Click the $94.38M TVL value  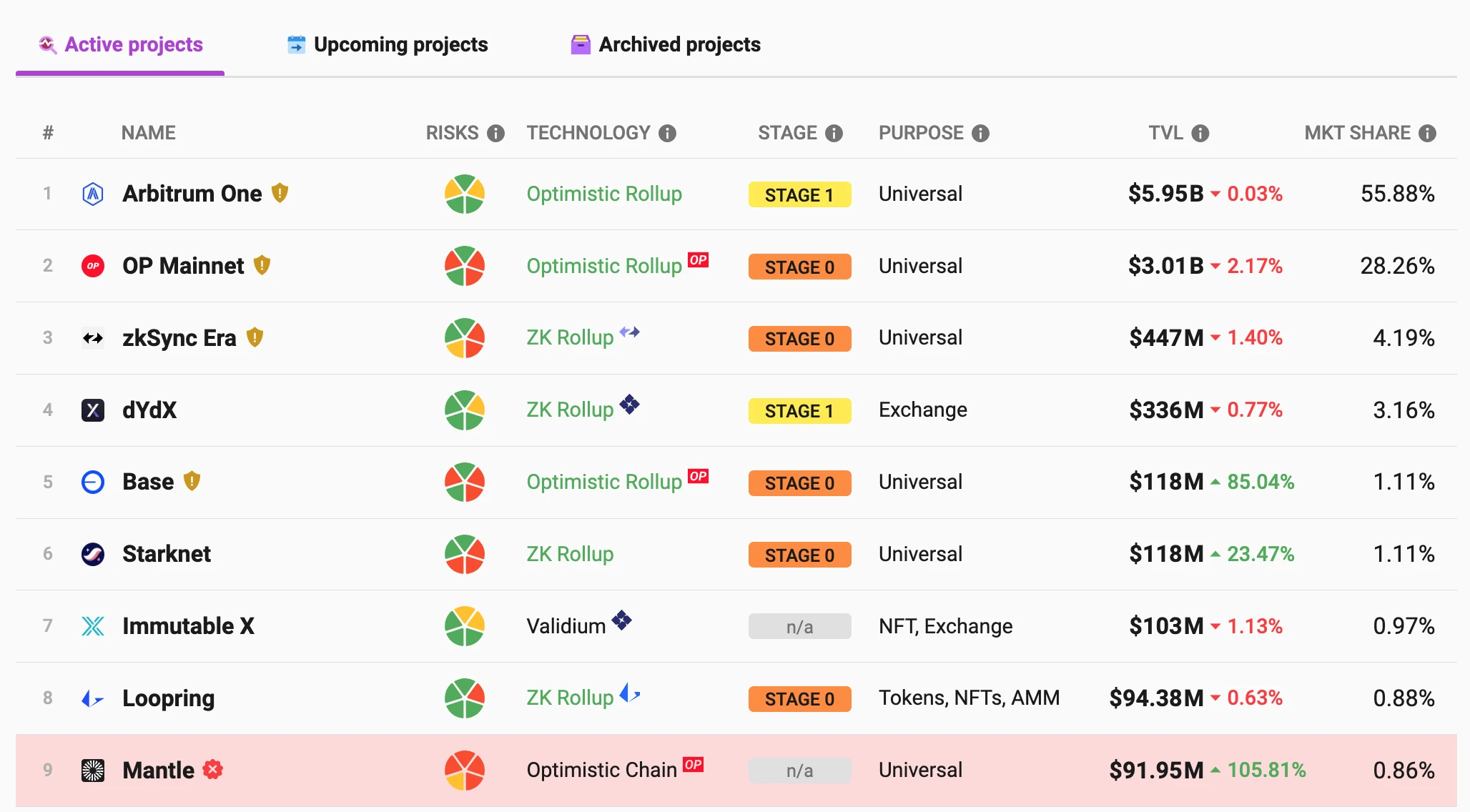pyautogui.click(x=1156, y=698)
